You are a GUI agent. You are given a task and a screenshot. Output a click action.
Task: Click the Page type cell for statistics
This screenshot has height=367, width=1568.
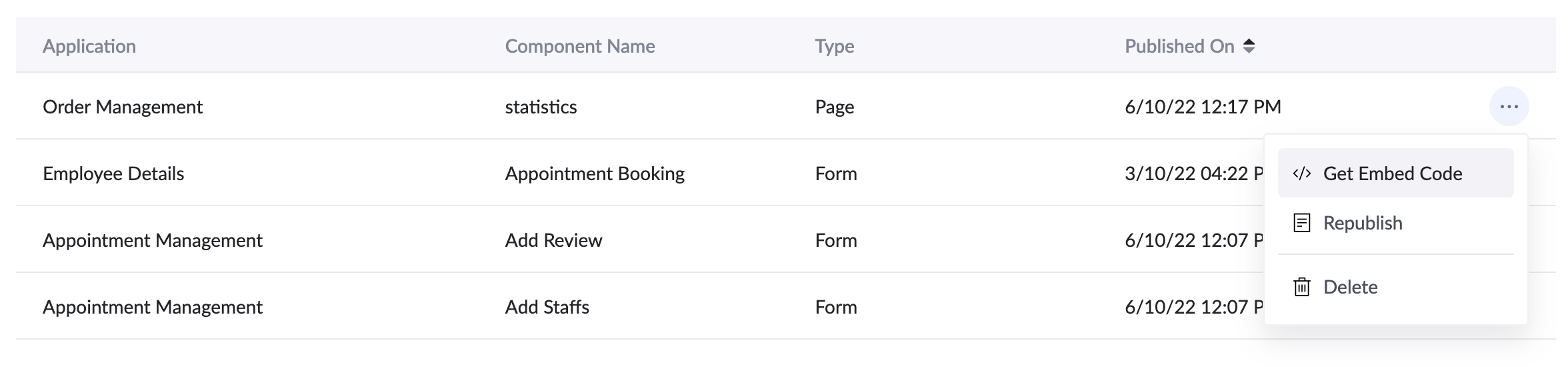click(x=834, y=107)
